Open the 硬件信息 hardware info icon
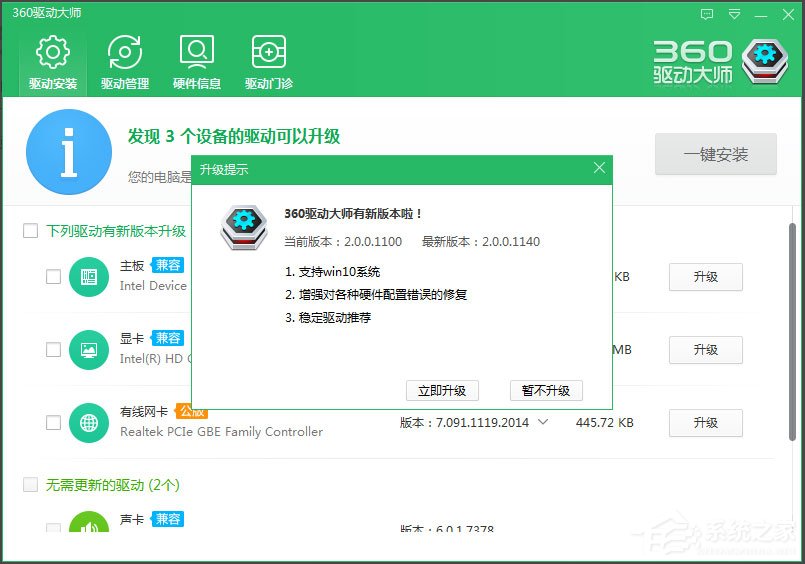 coord(196,62)
